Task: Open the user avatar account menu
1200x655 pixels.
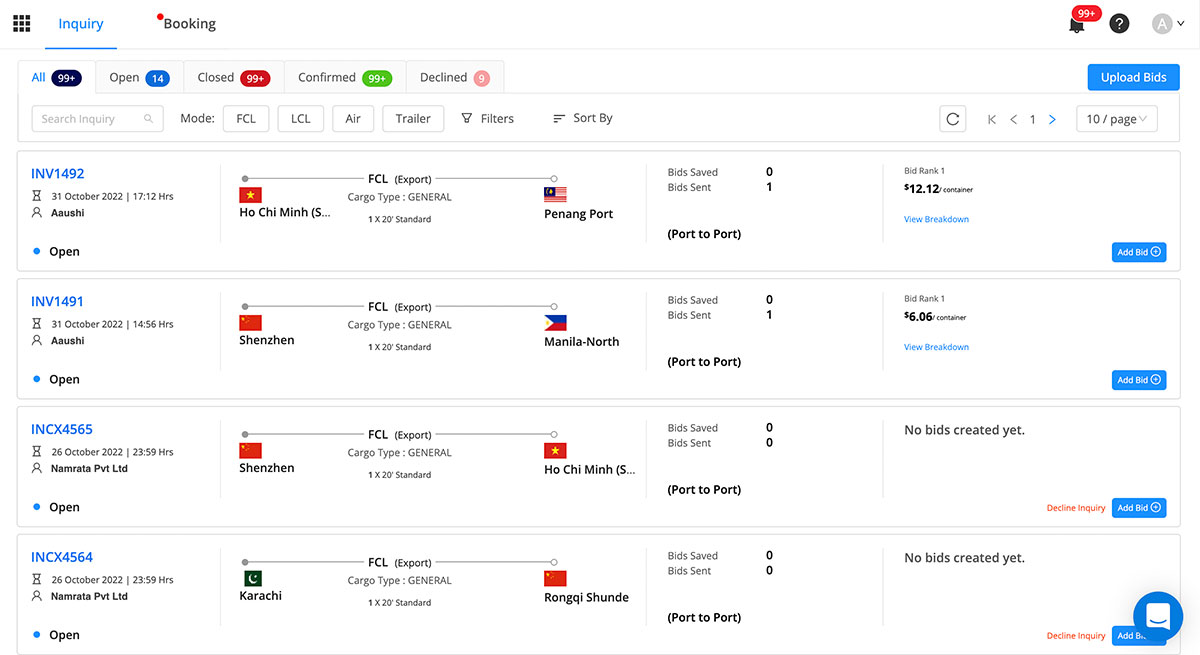Action: (x=1168, y=23)
